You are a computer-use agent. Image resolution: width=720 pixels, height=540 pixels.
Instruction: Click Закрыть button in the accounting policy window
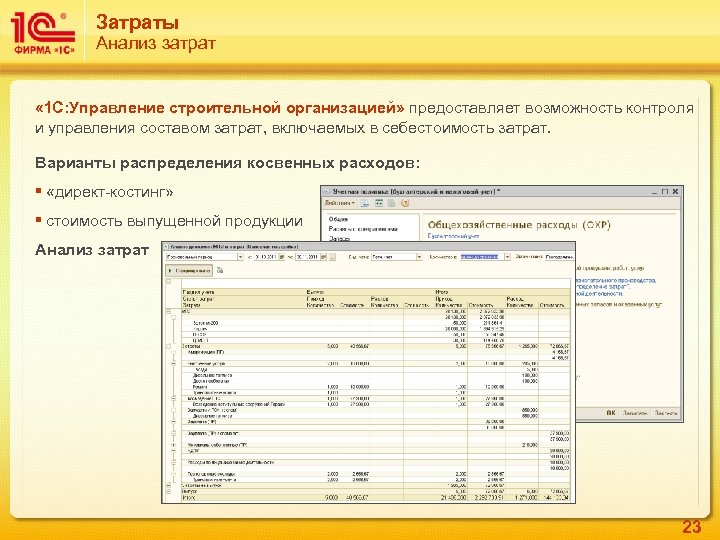[x=665, y=413]
